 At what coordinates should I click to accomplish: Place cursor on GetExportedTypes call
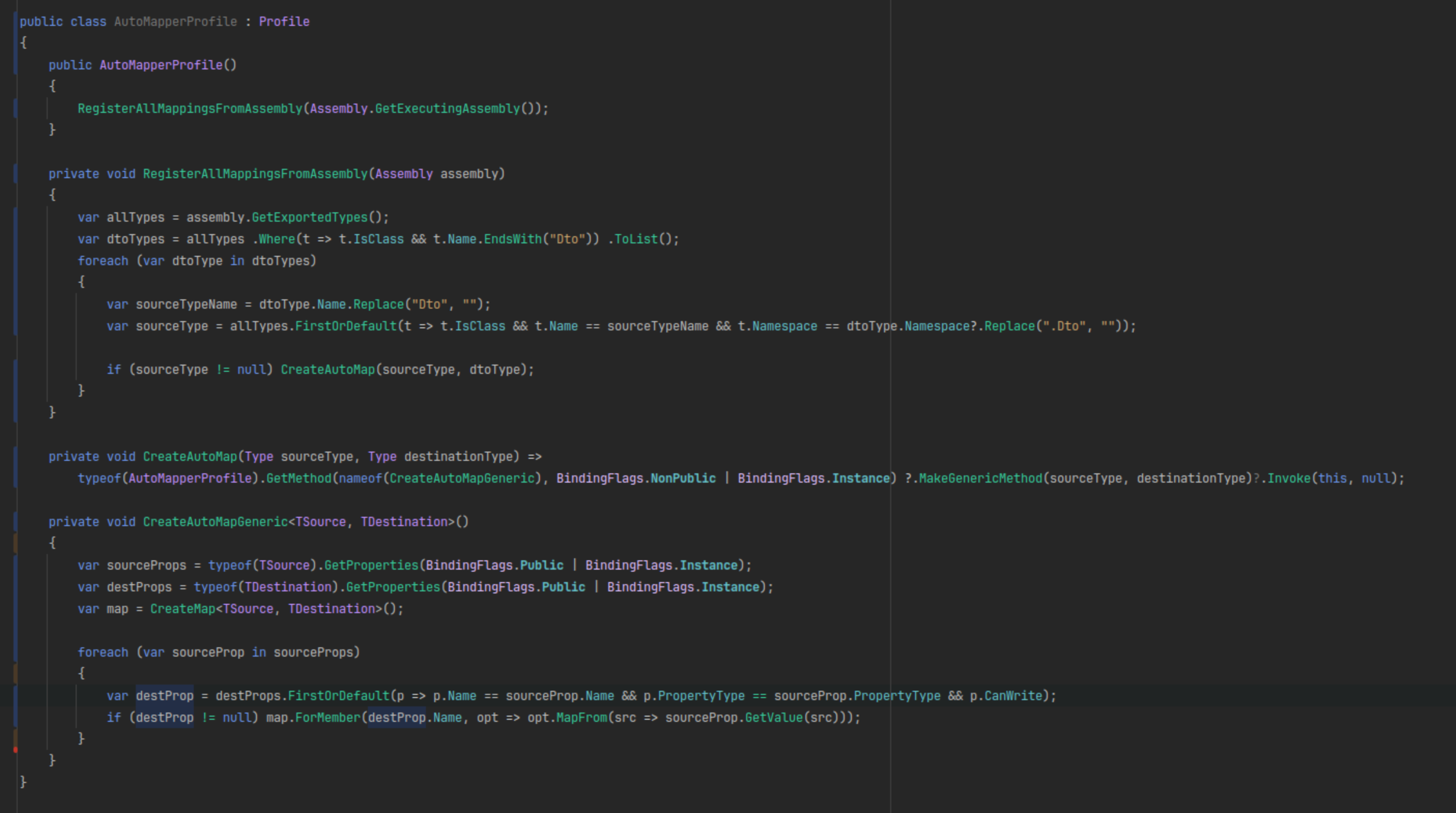(x=309, y=217)
